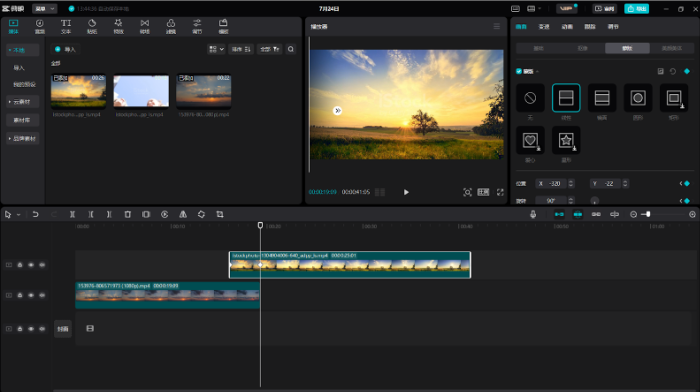
Task: Rotate the clip using rotate icon
Action: coord(201,214)
